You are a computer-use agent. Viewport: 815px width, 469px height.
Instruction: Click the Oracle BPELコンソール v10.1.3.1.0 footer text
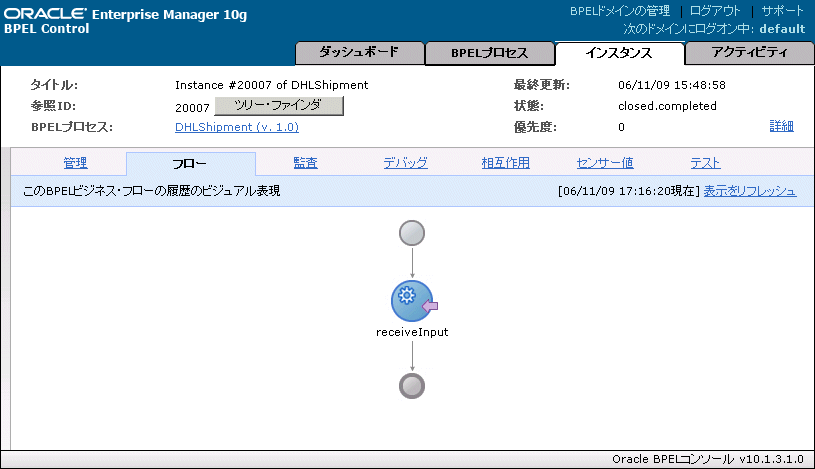pyautogui.click(x=708, y=459)
